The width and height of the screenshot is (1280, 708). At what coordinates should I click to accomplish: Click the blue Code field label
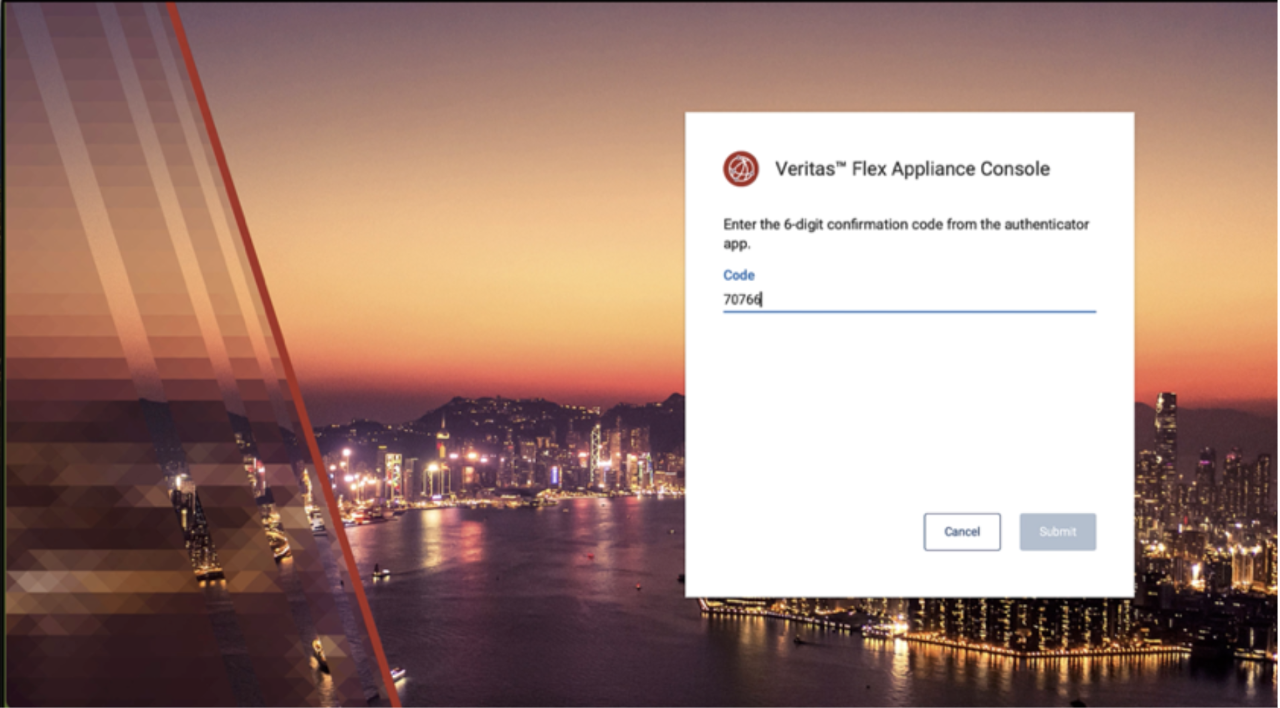click(x=739, y=275)
